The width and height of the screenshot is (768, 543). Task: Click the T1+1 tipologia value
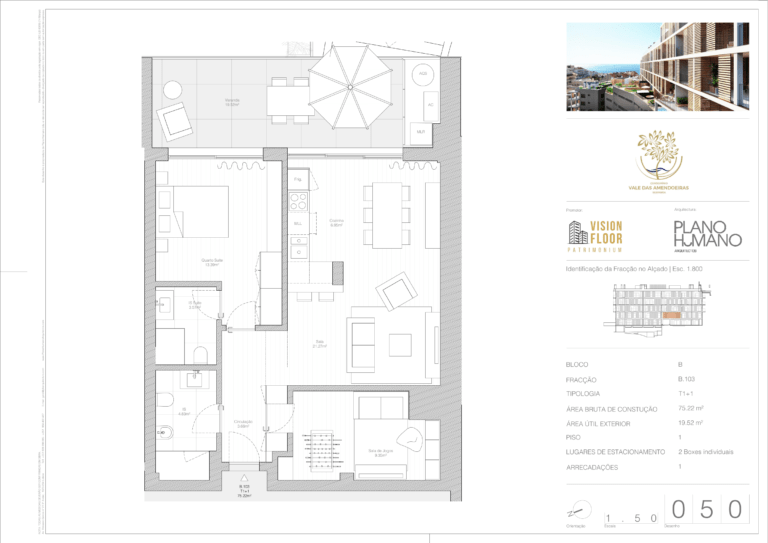(685, 394)
